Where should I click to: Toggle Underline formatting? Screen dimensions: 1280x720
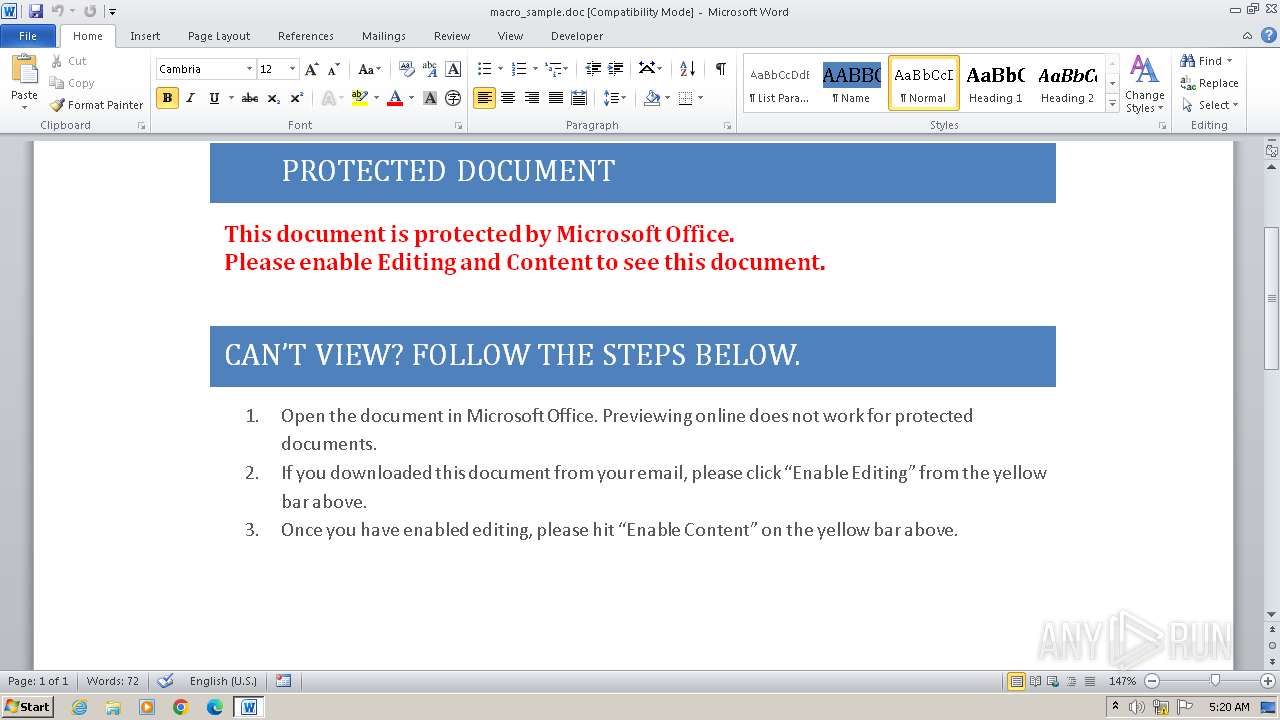coord(214,98)
